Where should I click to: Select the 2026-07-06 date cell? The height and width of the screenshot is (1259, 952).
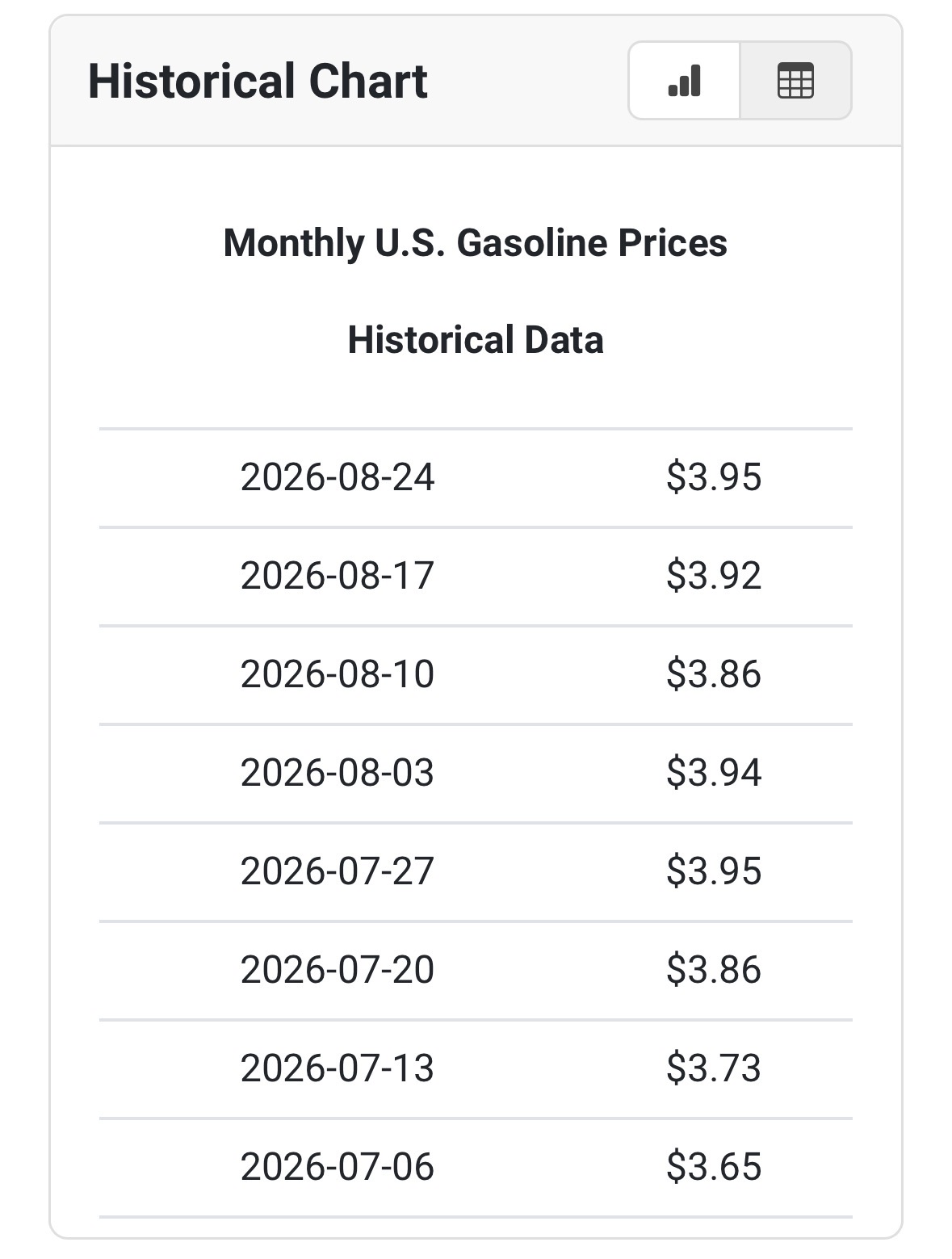point(338,1167)
